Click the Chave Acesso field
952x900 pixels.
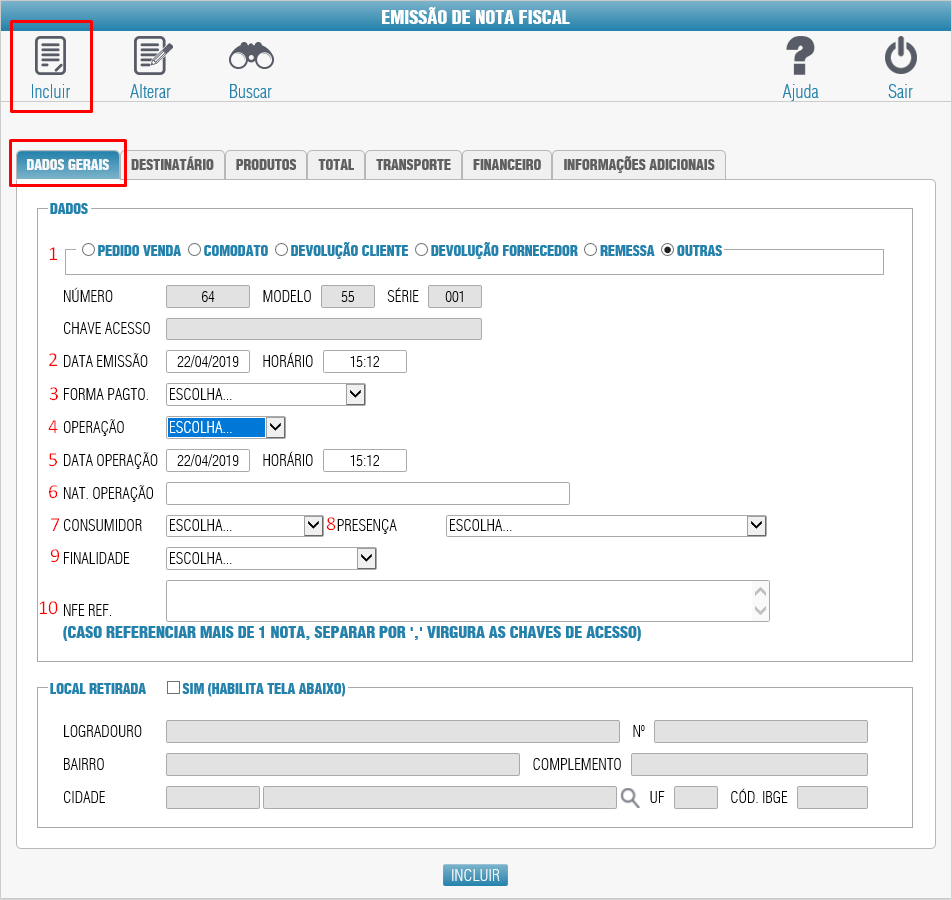[x=324, y=329]
